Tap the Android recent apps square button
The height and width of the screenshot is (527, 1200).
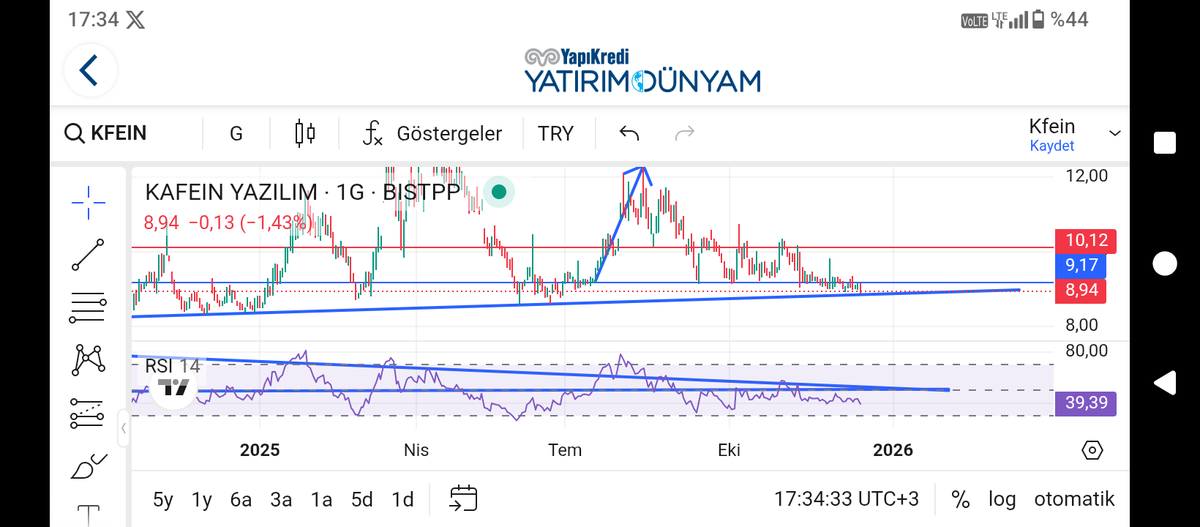point(1165,143)
